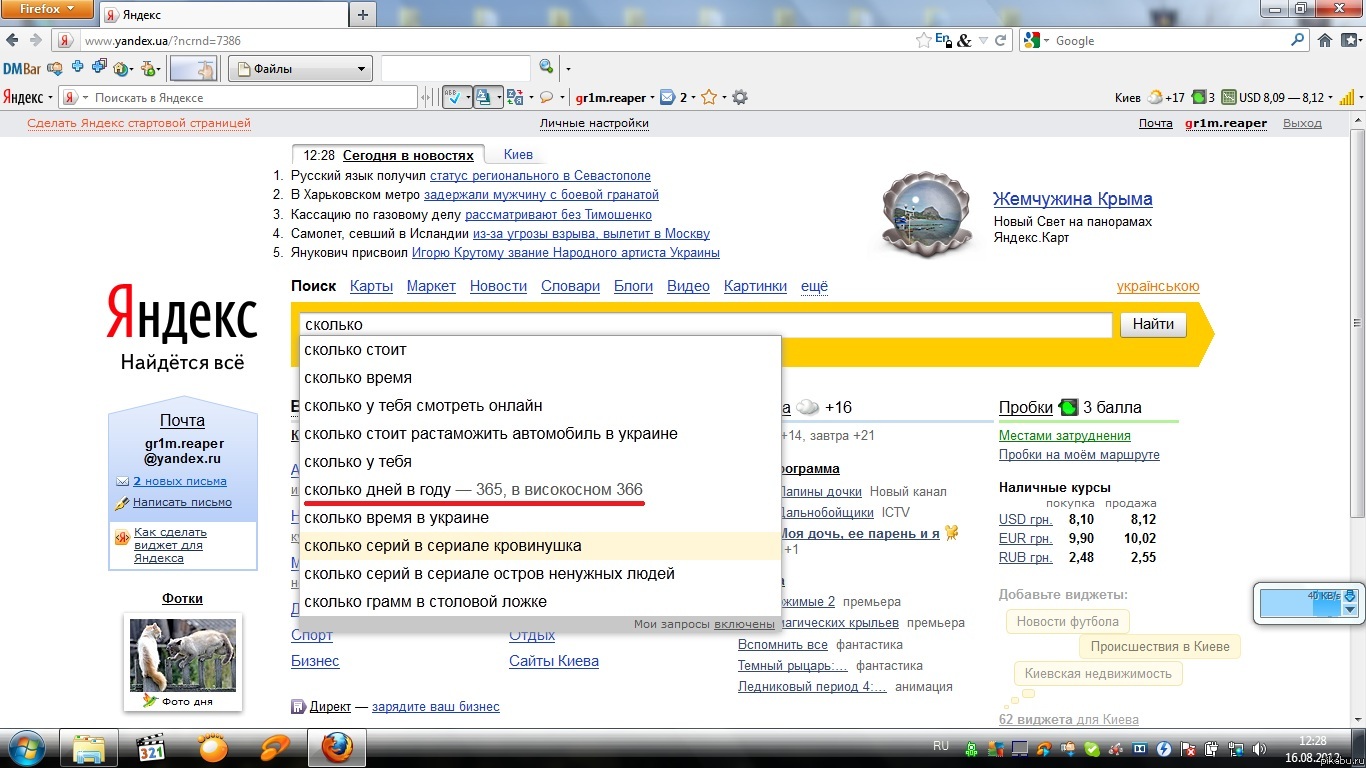Screen dimensions: 1366x768
Task: Open the Firefox home page icon
Action: point(1325,41)
